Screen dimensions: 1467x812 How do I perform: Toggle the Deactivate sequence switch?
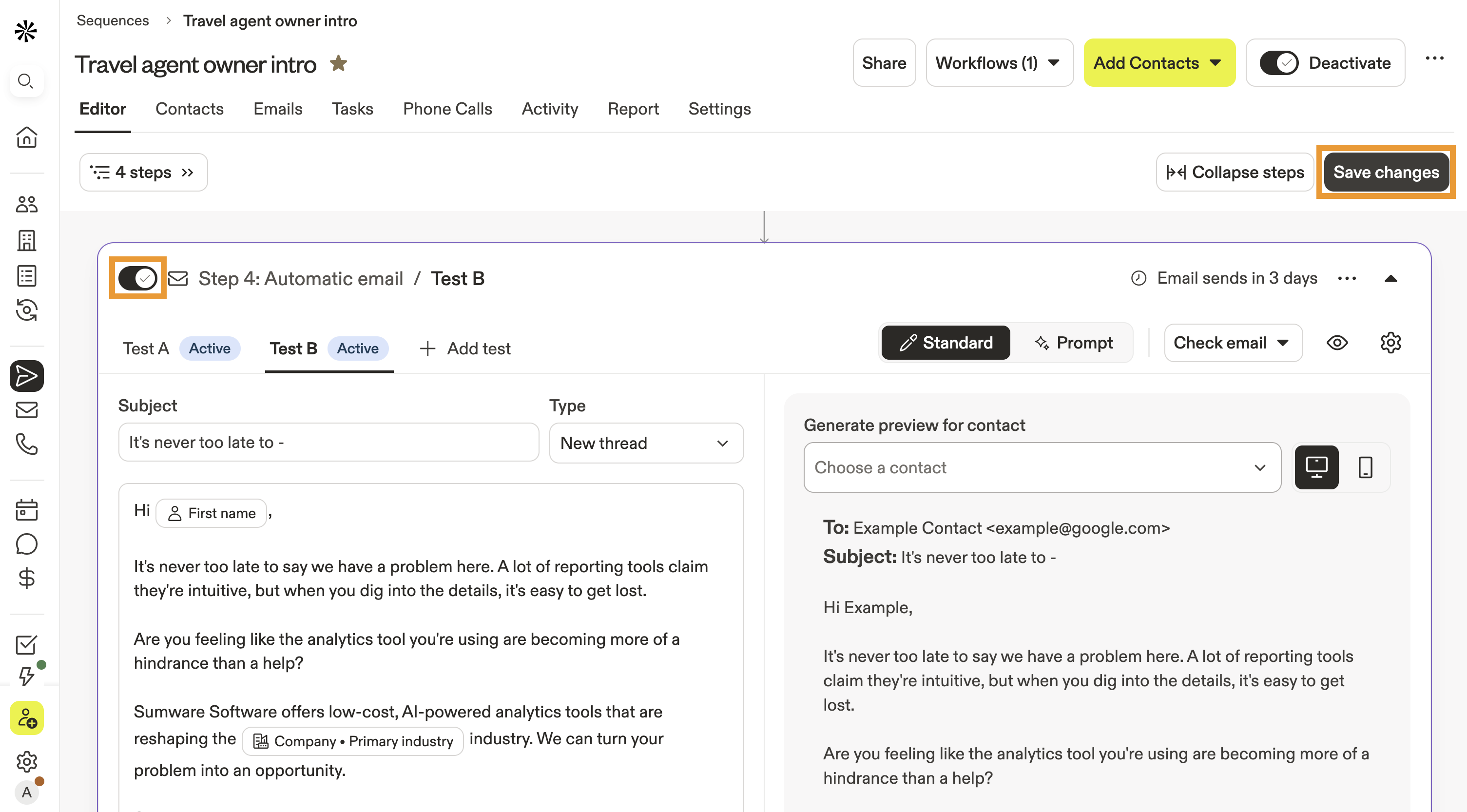coord(1279,63)
